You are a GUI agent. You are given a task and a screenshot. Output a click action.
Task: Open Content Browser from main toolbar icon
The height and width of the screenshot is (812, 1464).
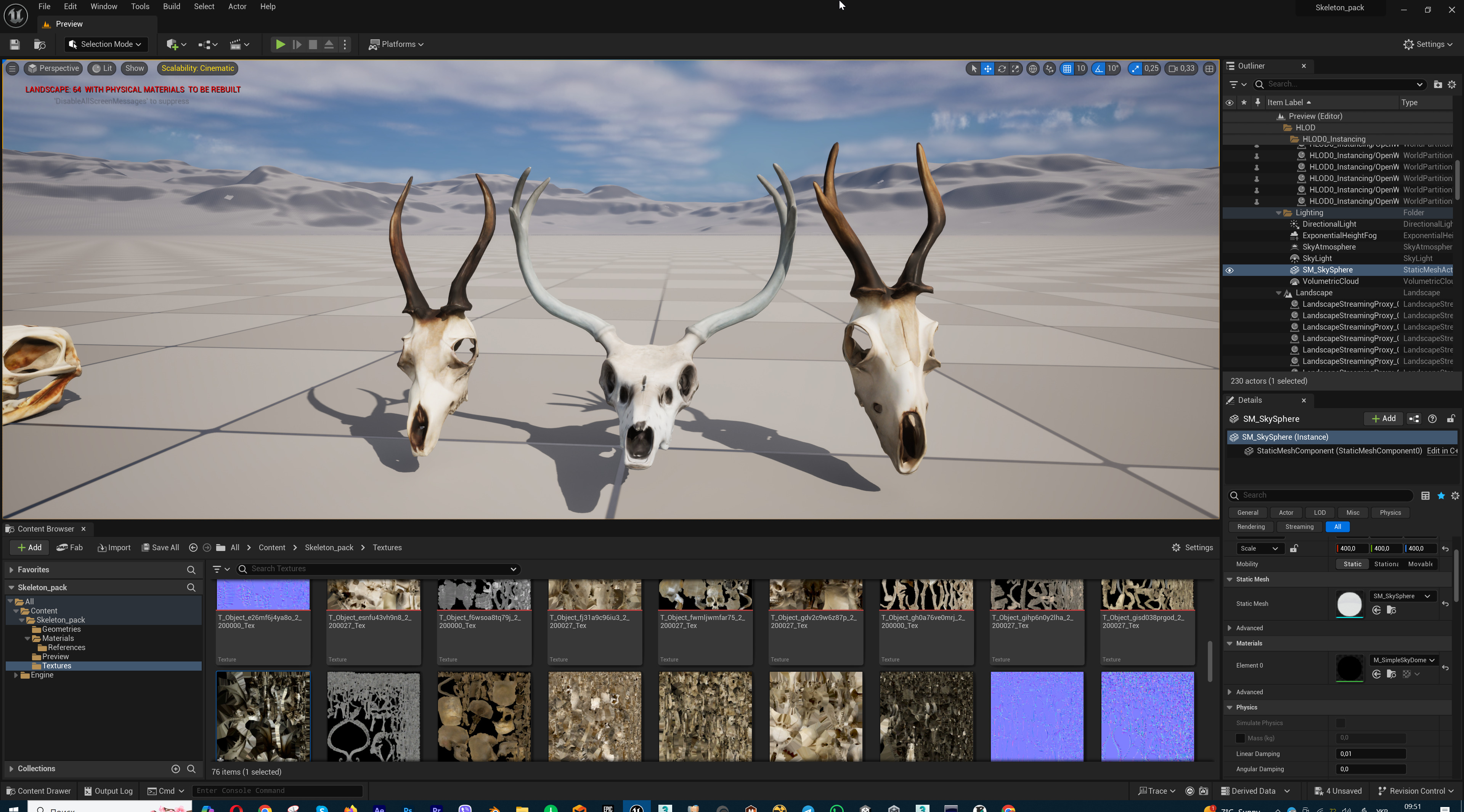[x=40, y=44]
